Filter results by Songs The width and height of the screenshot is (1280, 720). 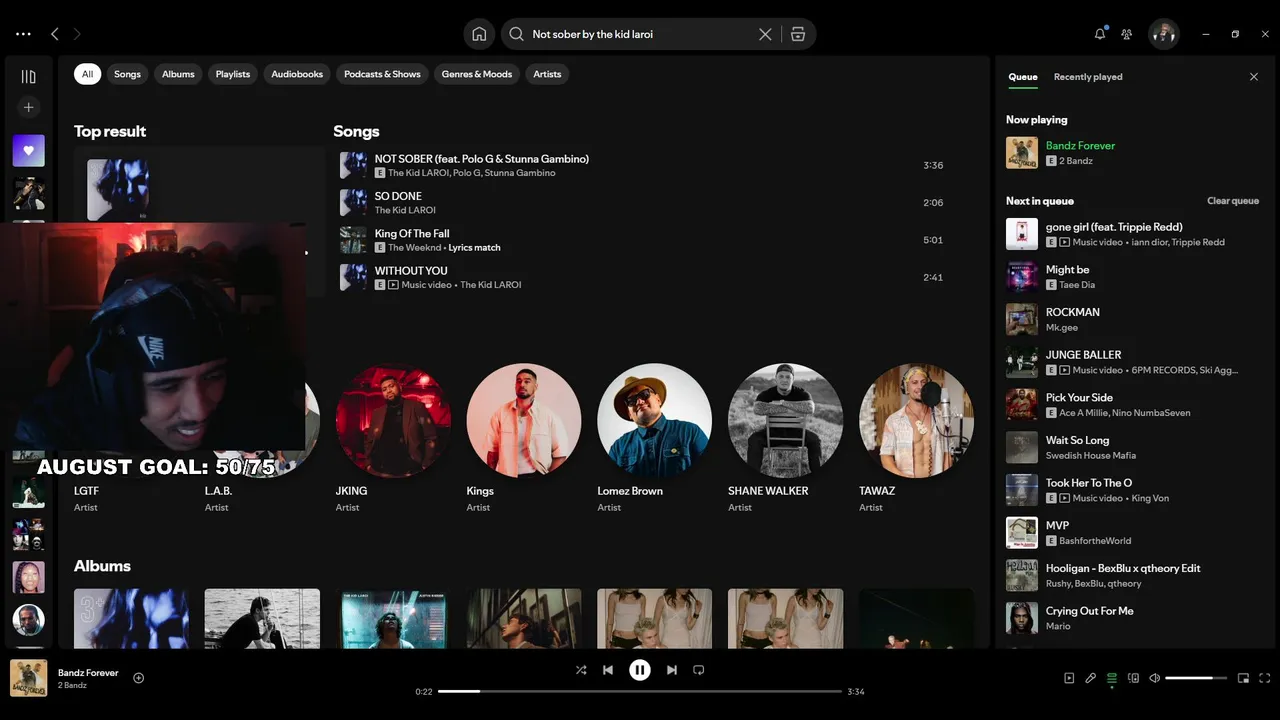127,74
